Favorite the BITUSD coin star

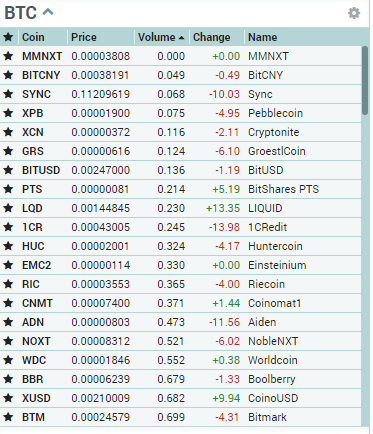[8, 170]
